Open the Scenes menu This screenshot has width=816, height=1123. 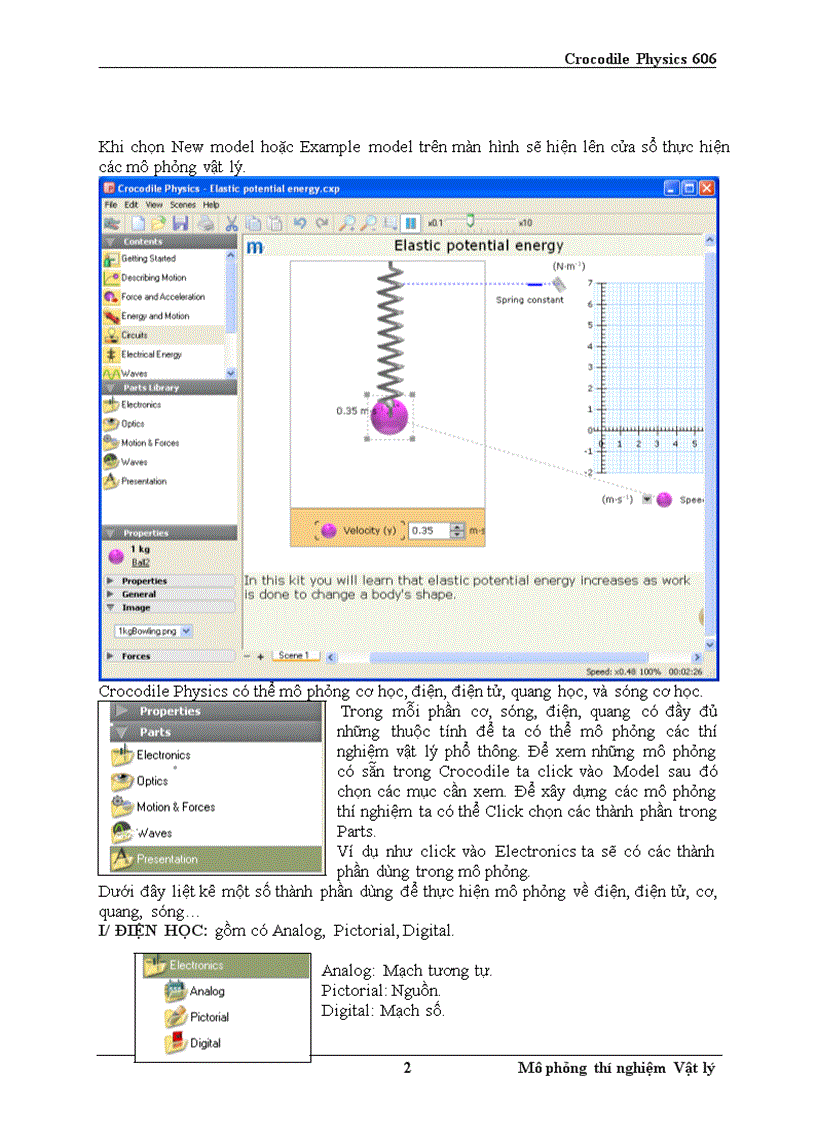tap(183, 205)
